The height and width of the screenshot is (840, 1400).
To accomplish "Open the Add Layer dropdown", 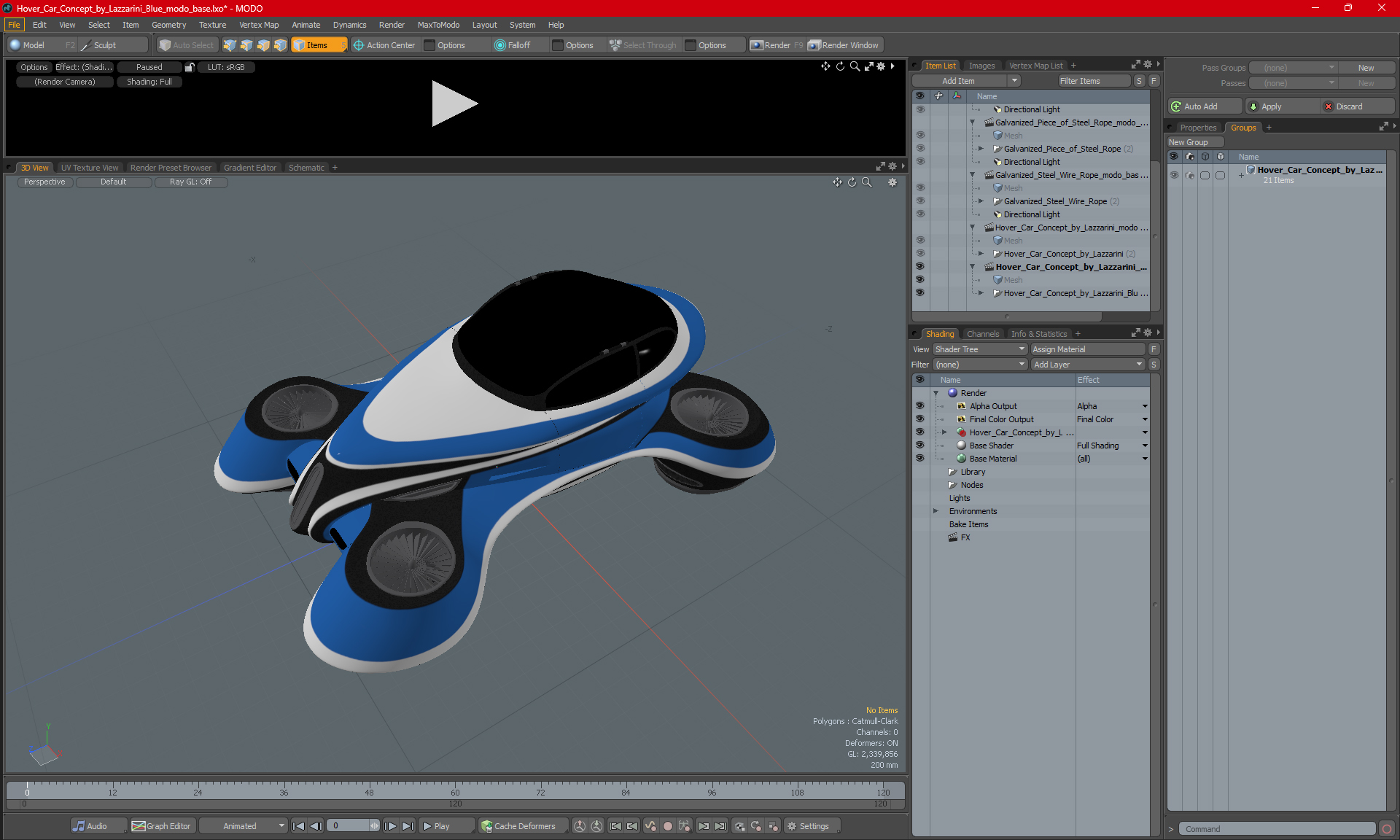I will click(1088, 365).
